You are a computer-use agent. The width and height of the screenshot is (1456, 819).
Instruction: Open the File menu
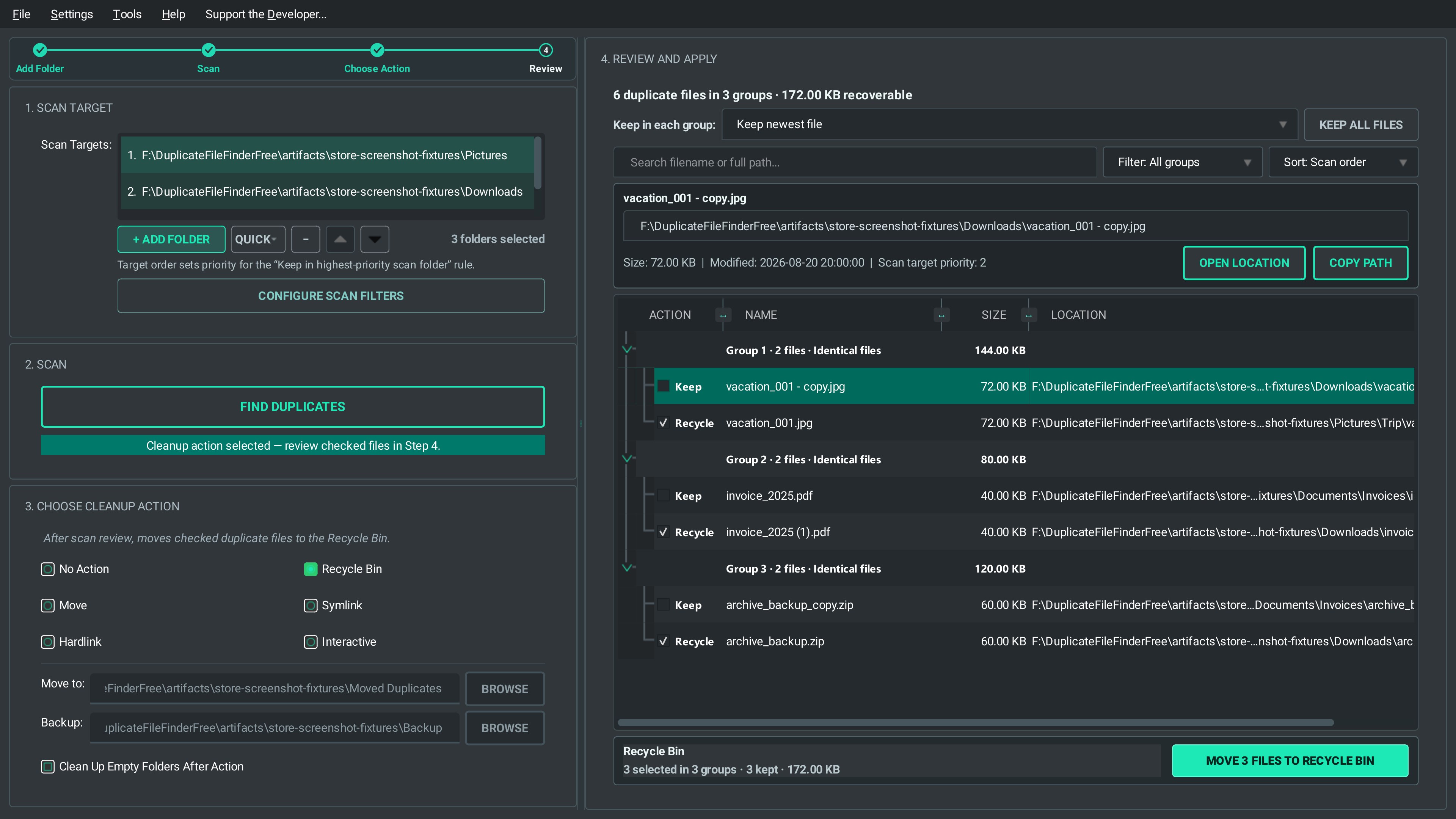22,14
